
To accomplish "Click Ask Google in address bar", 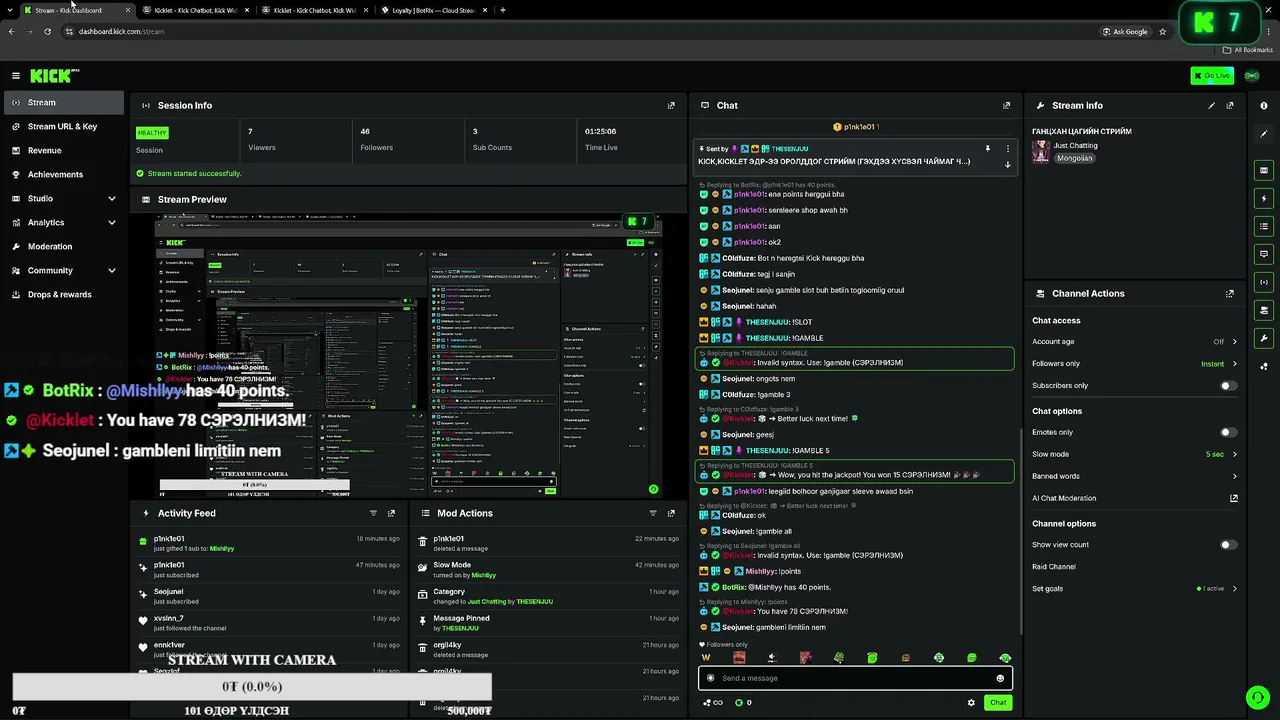I will tap(1125, 31).
